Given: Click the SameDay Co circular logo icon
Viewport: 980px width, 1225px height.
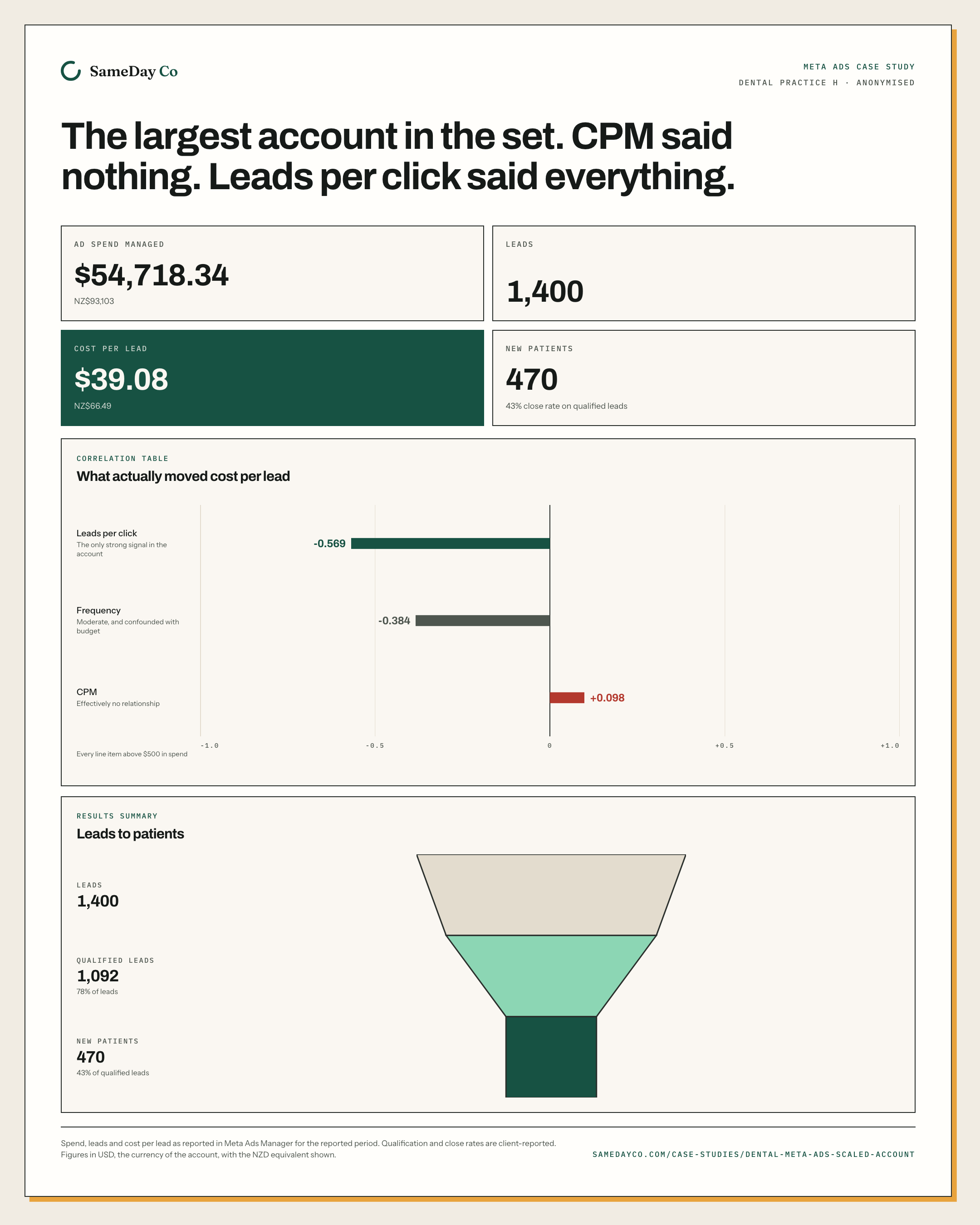Looking at the screenshot, I should pyautogui.click(x=71, y=71).
